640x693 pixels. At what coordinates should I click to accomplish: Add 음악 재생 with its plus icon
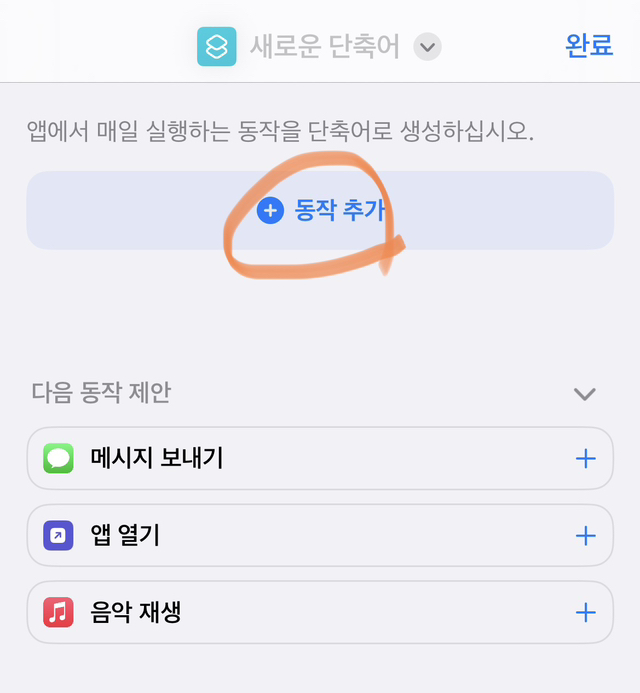tap(586, 613)
